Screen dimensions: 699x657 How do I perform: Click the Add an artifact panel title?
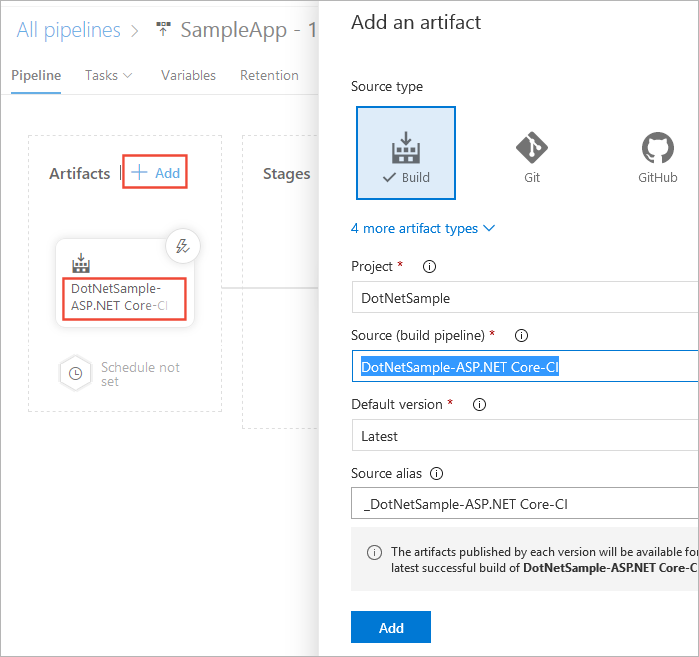click(416, 22)
